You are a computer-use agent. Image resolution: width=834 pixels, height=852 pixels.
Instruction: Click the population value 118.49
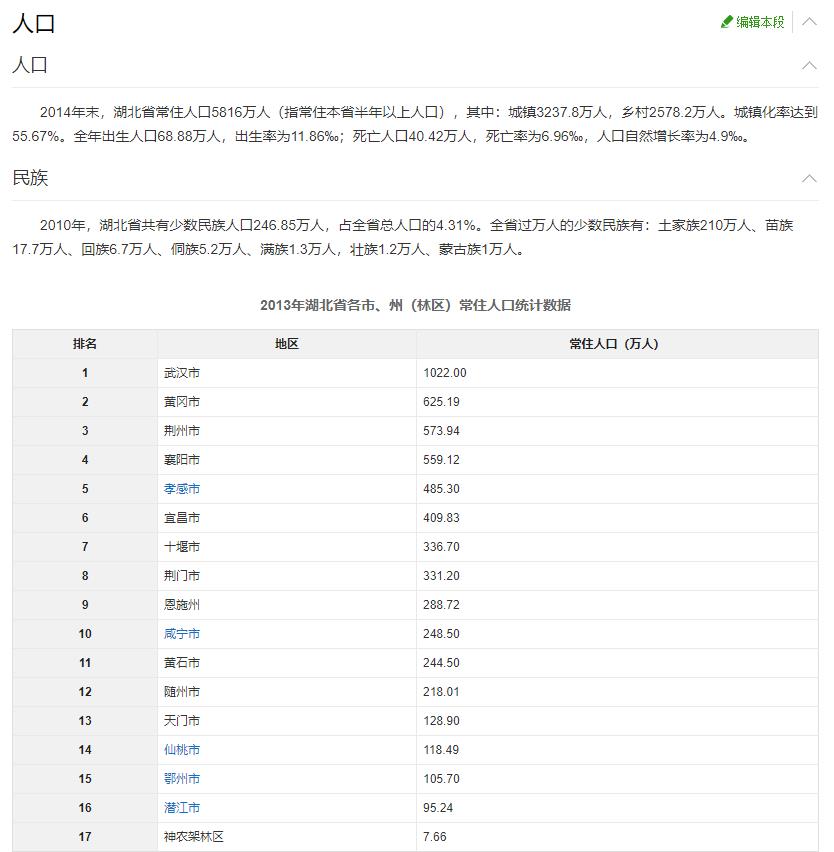tap(441, 749)
